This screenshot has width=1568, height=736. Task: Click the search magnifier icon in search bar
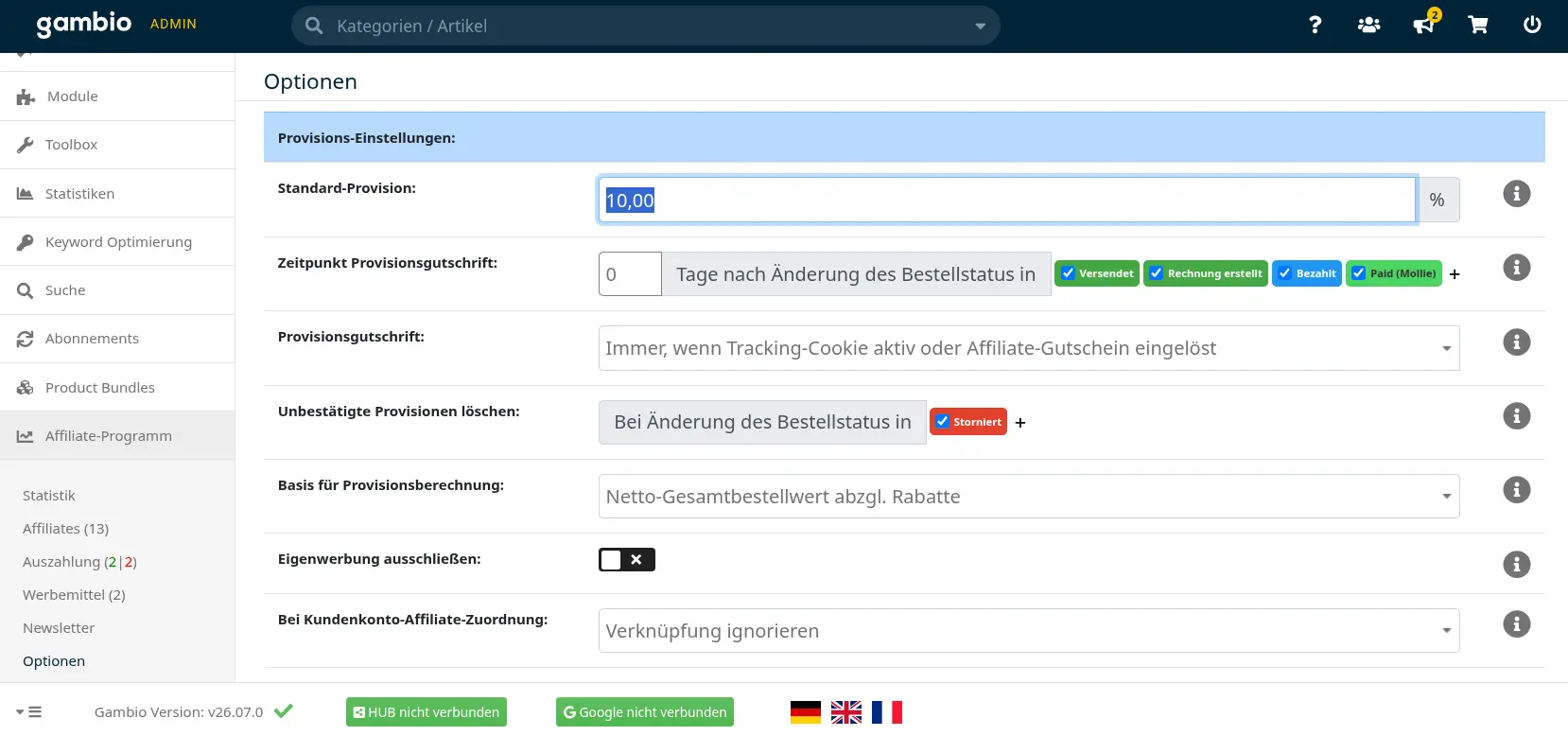pos(314,26)
